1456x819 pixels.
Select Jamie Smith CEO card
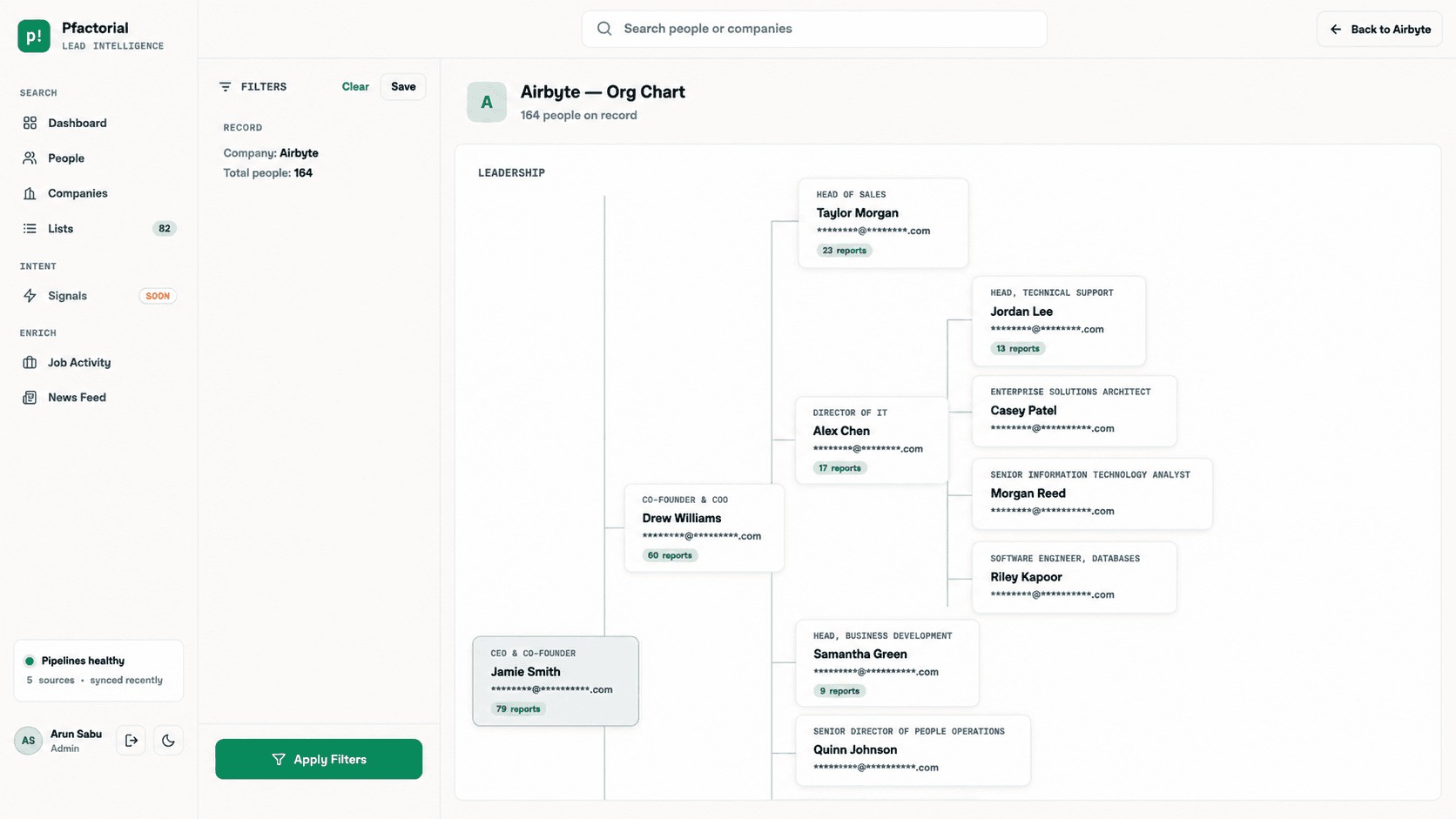pyautogui.click(x=556, y=681)
